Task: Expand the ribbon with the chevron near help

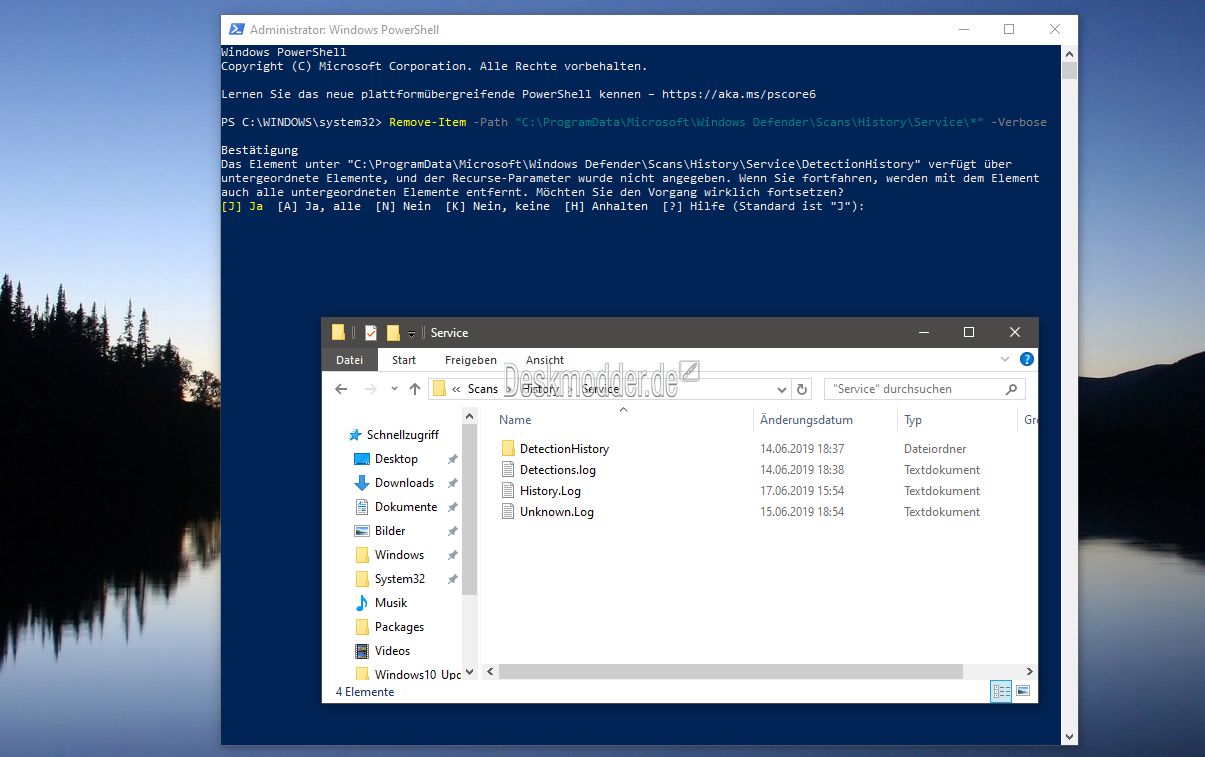Action: [1005, 360]
